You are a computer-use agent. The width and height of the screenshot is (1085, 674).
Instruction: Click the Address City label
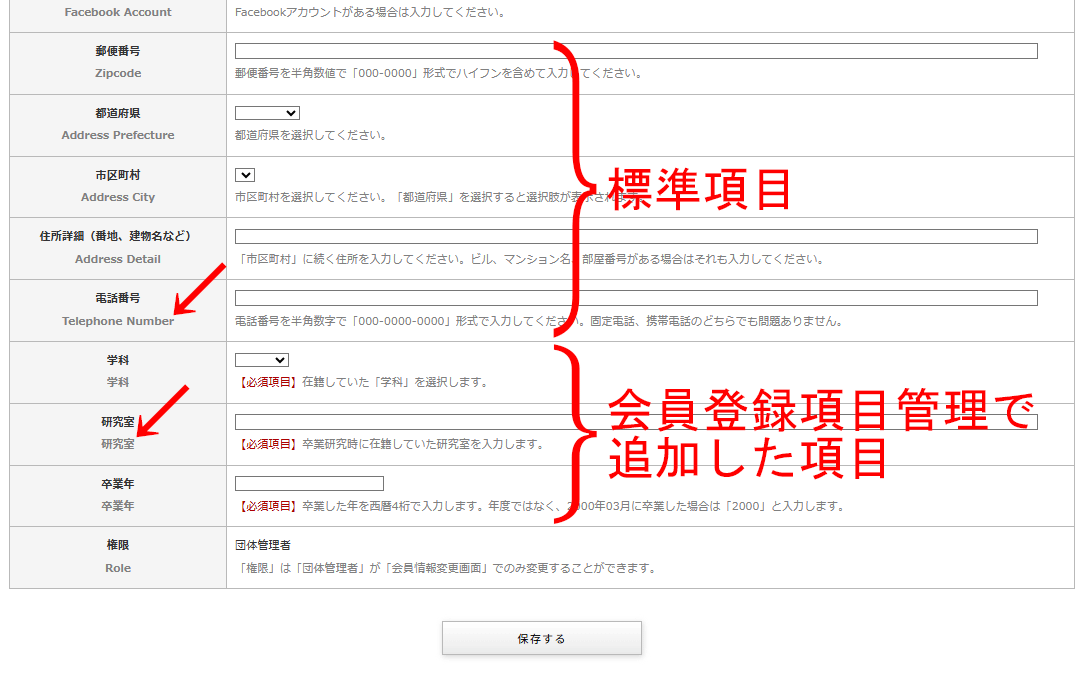point(116,197)
